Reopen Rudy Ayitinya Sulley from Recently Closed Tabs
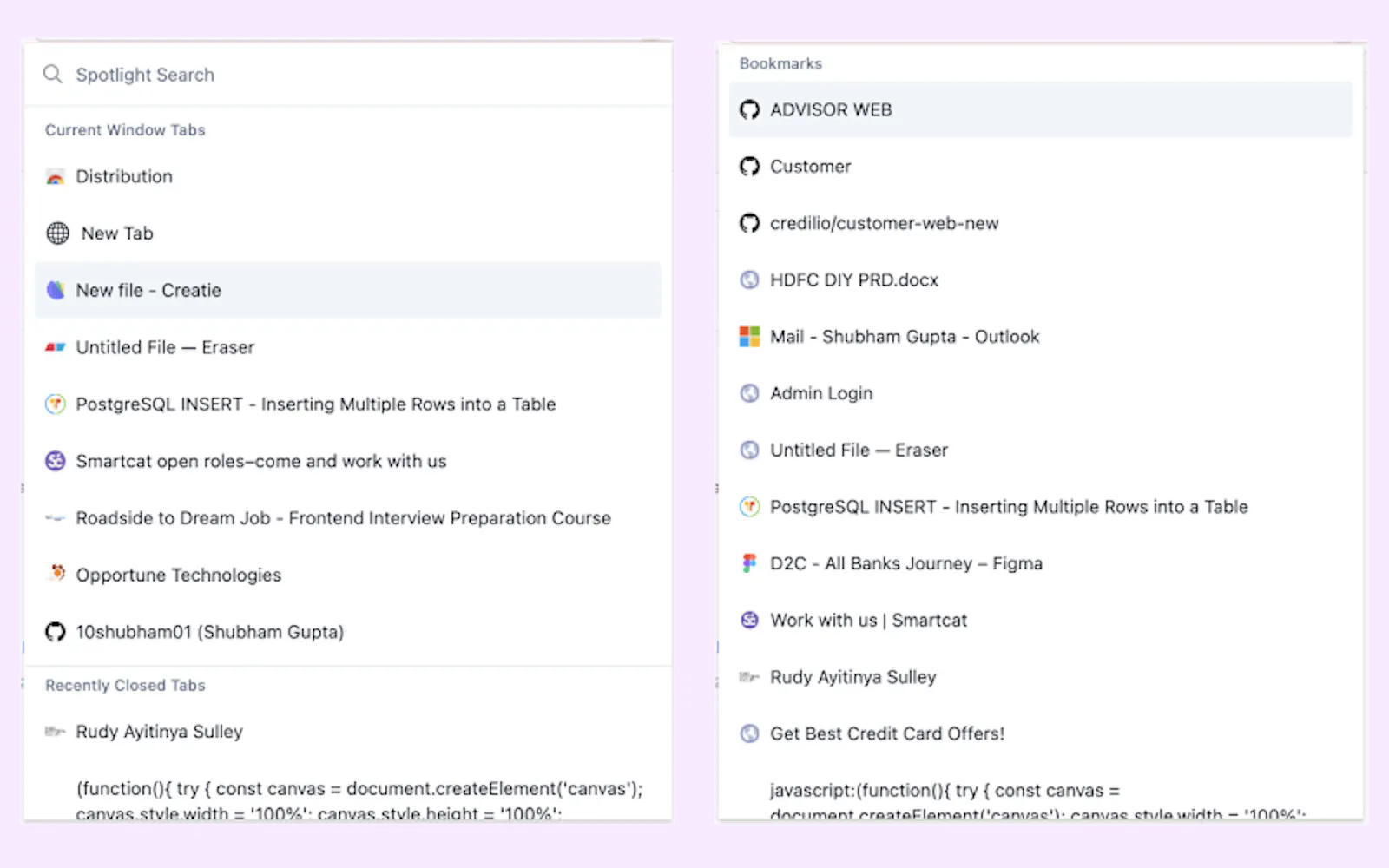This screenshot has width=1389, height=868. 347,732
